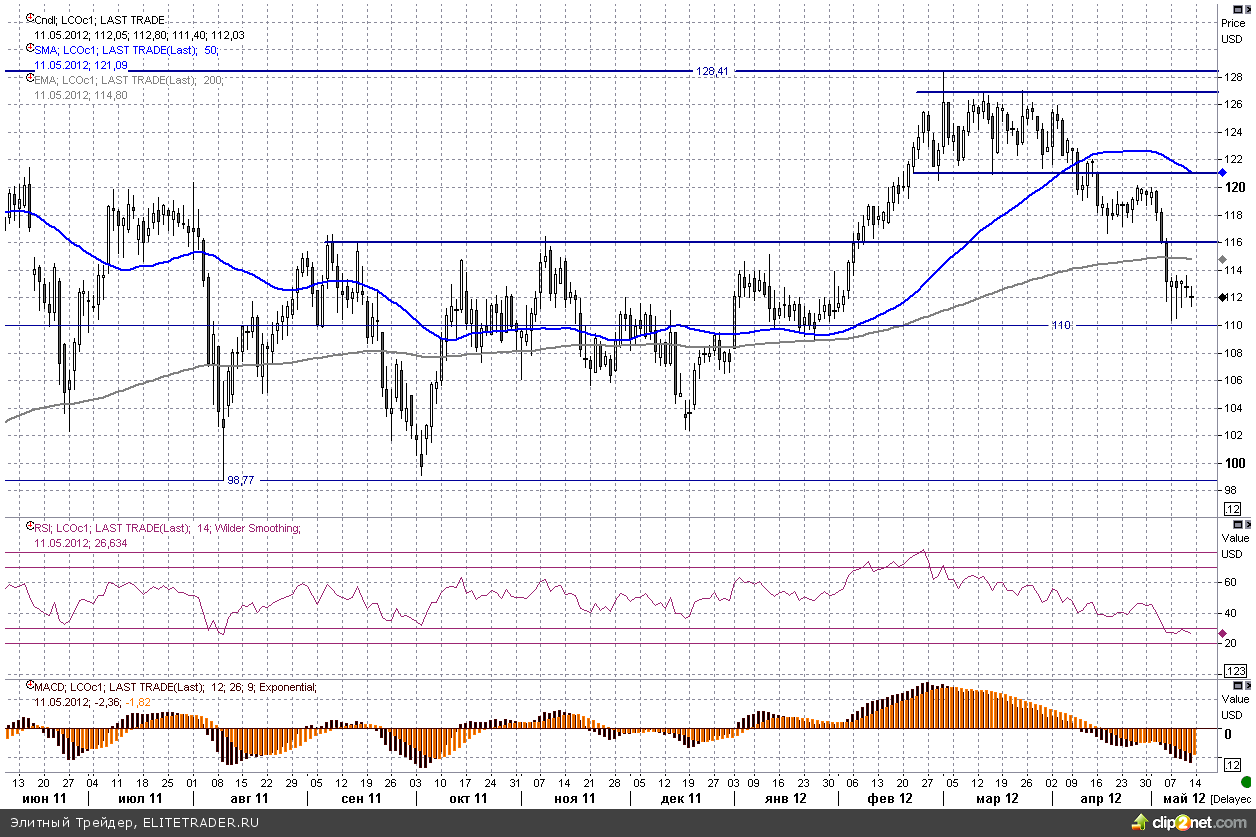Select the blue SMA value marker at 121
The width and height of the screenshot is (1256, 837).
coord(1222,173)
